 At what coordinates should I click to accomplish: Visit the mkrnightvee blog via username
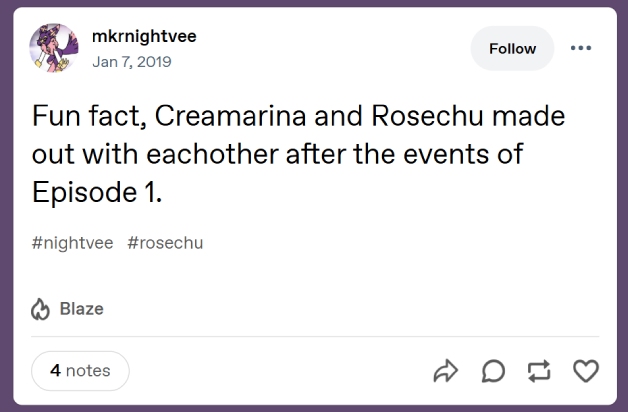pyautogui.click(x=143, y=37)
